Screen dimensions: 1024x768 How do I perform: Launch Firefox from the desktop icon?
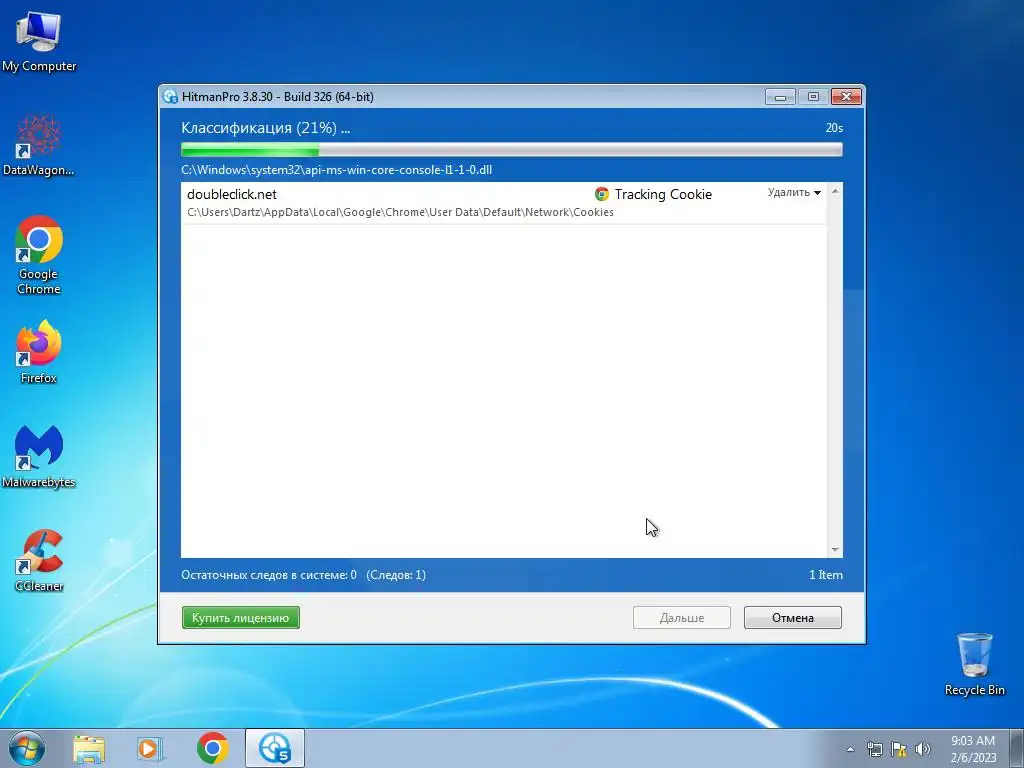coord(39,351)
